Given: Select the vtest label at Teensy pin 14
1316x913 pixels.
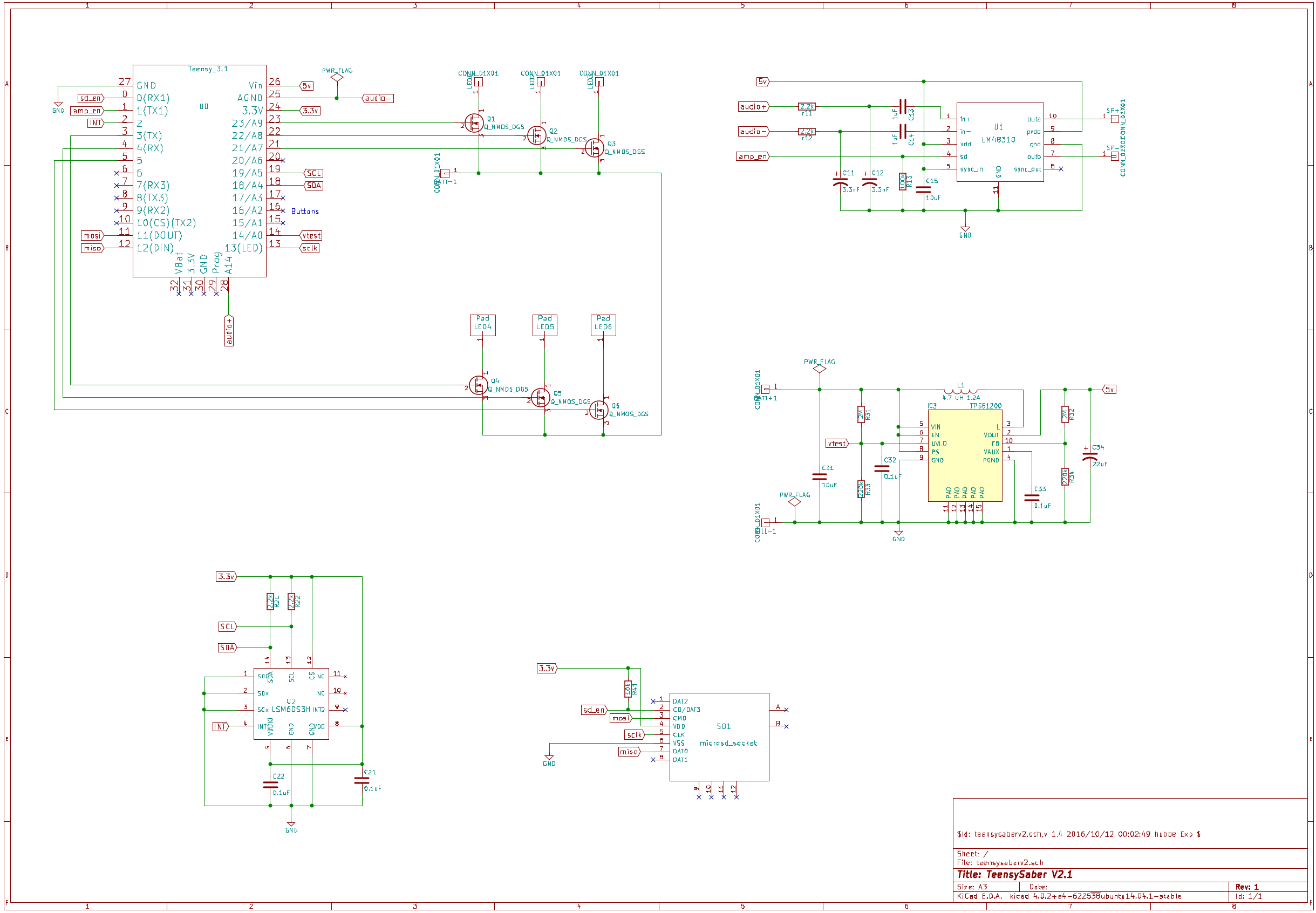Looking at the screenshot, I should click(311, 236).
